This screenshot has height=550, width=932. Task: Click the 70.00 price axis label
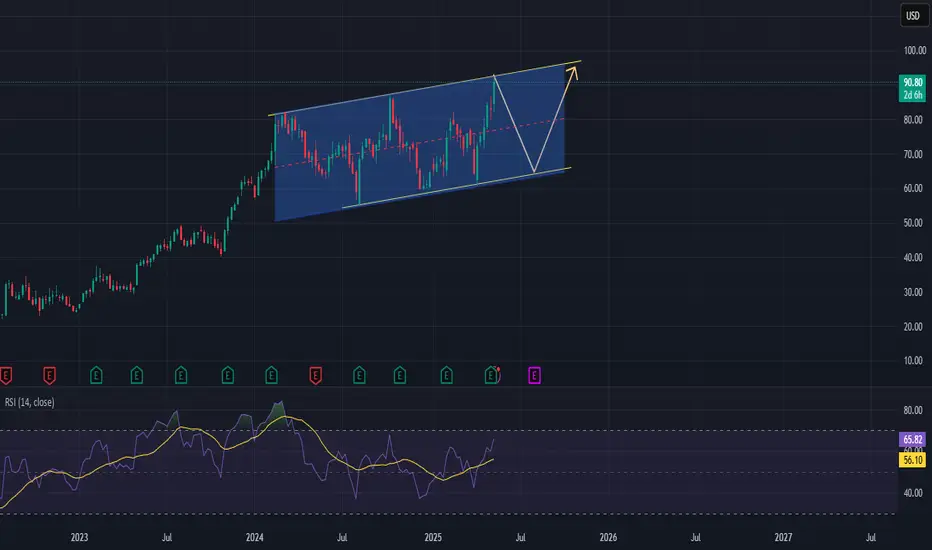pyautogui.click(x=913, y=154)
